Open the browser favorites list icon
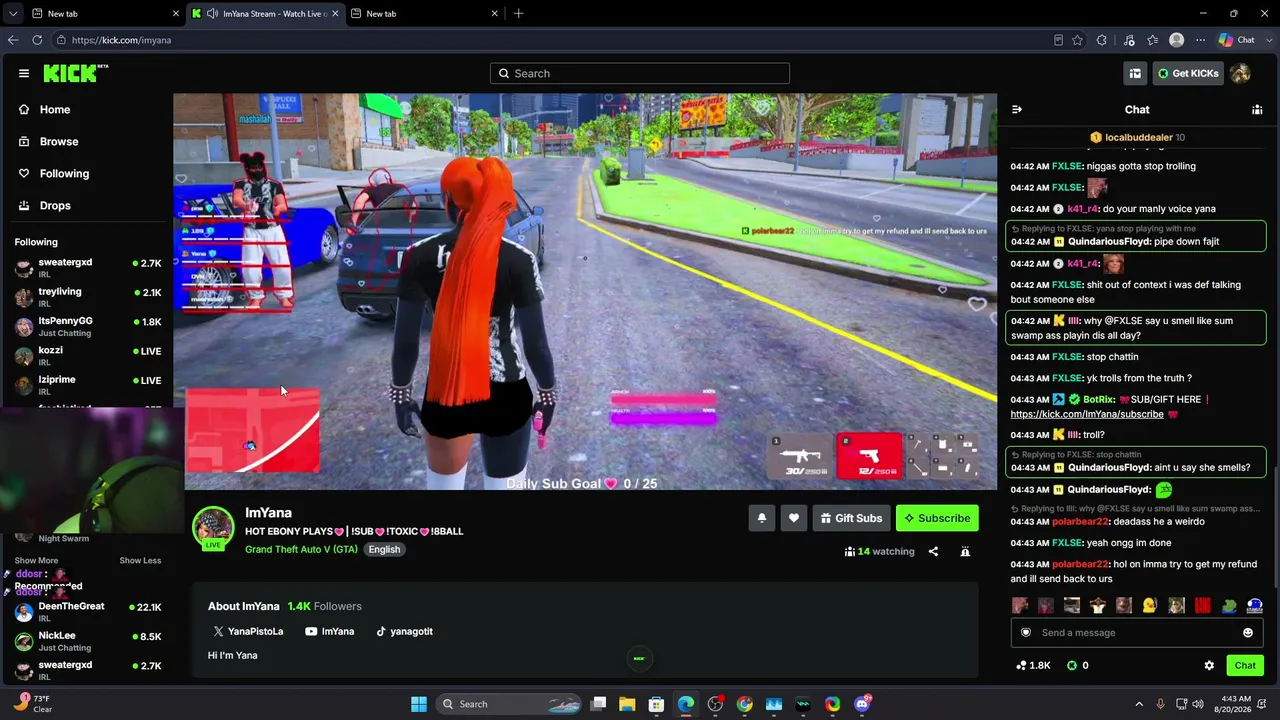Viewport: 1280px width, 720px height. (x=1152, y=40)
